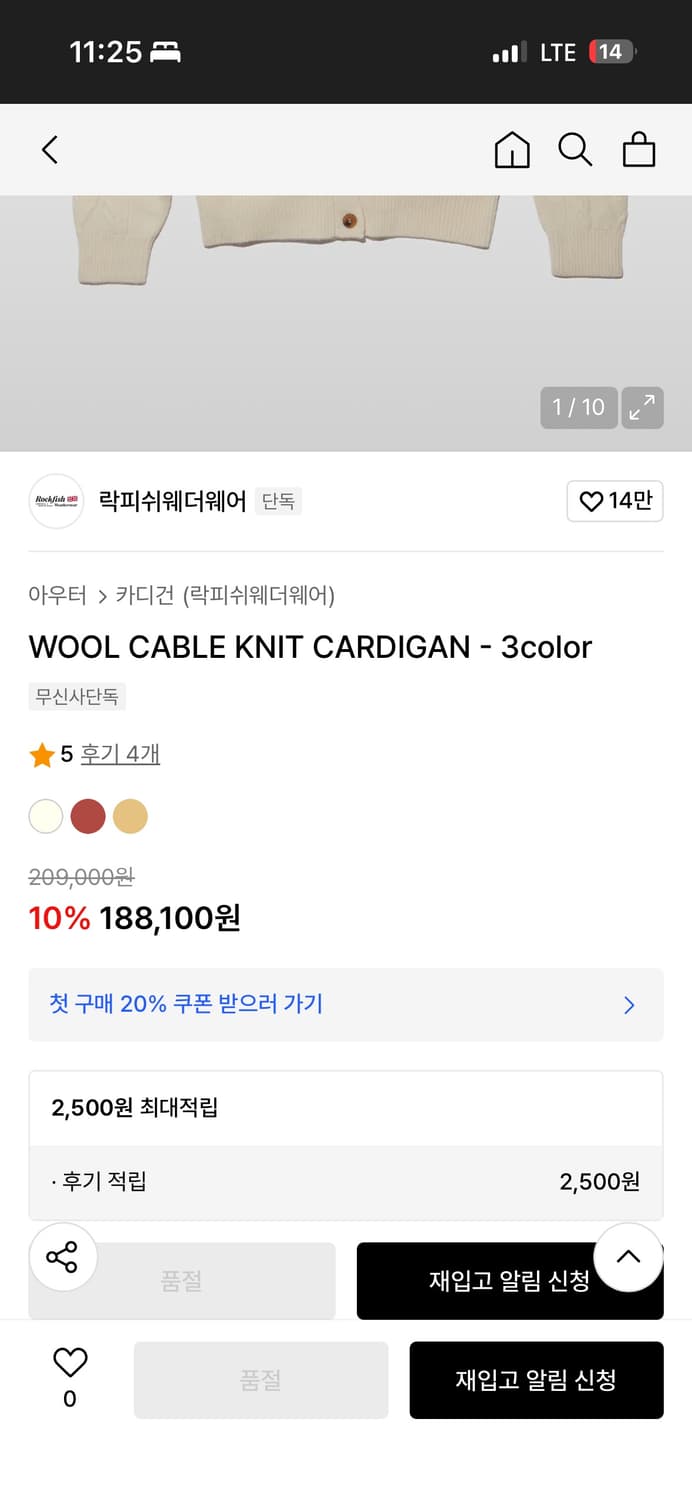Expand the product photo to fullscreen
The image size is (692, 1500).
643,407
